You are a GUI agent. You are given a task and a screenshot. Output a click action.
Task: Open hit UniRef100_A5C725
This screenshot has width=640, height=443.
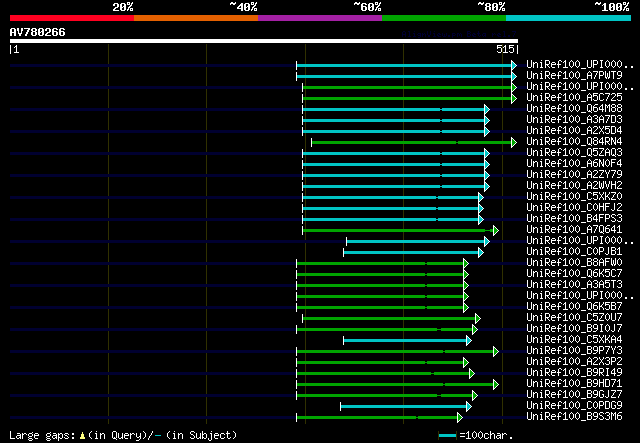click(574, 98)
